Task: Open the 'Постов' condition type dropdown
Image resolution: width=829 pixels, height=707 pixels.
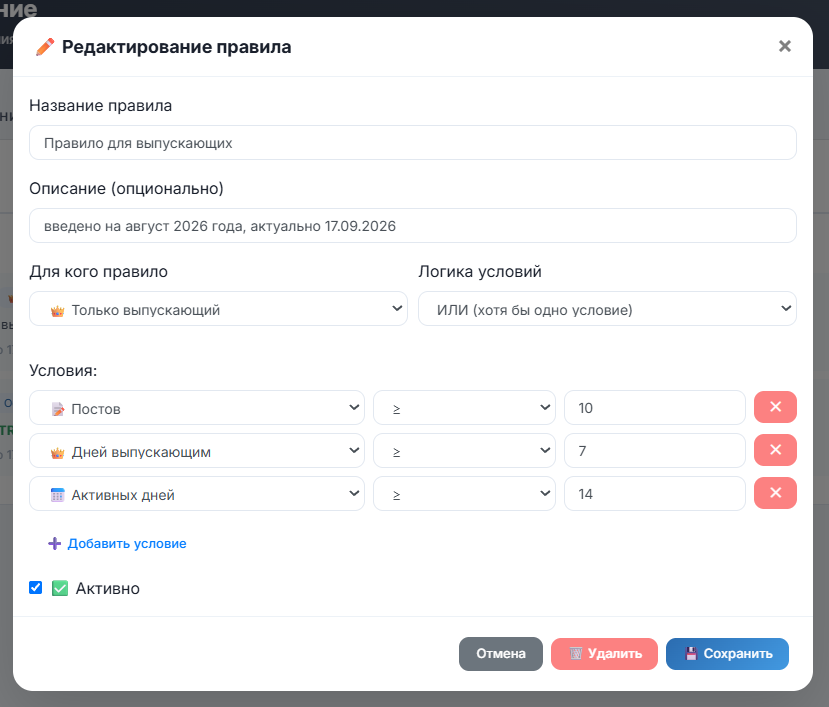Action: pos(197,408)
